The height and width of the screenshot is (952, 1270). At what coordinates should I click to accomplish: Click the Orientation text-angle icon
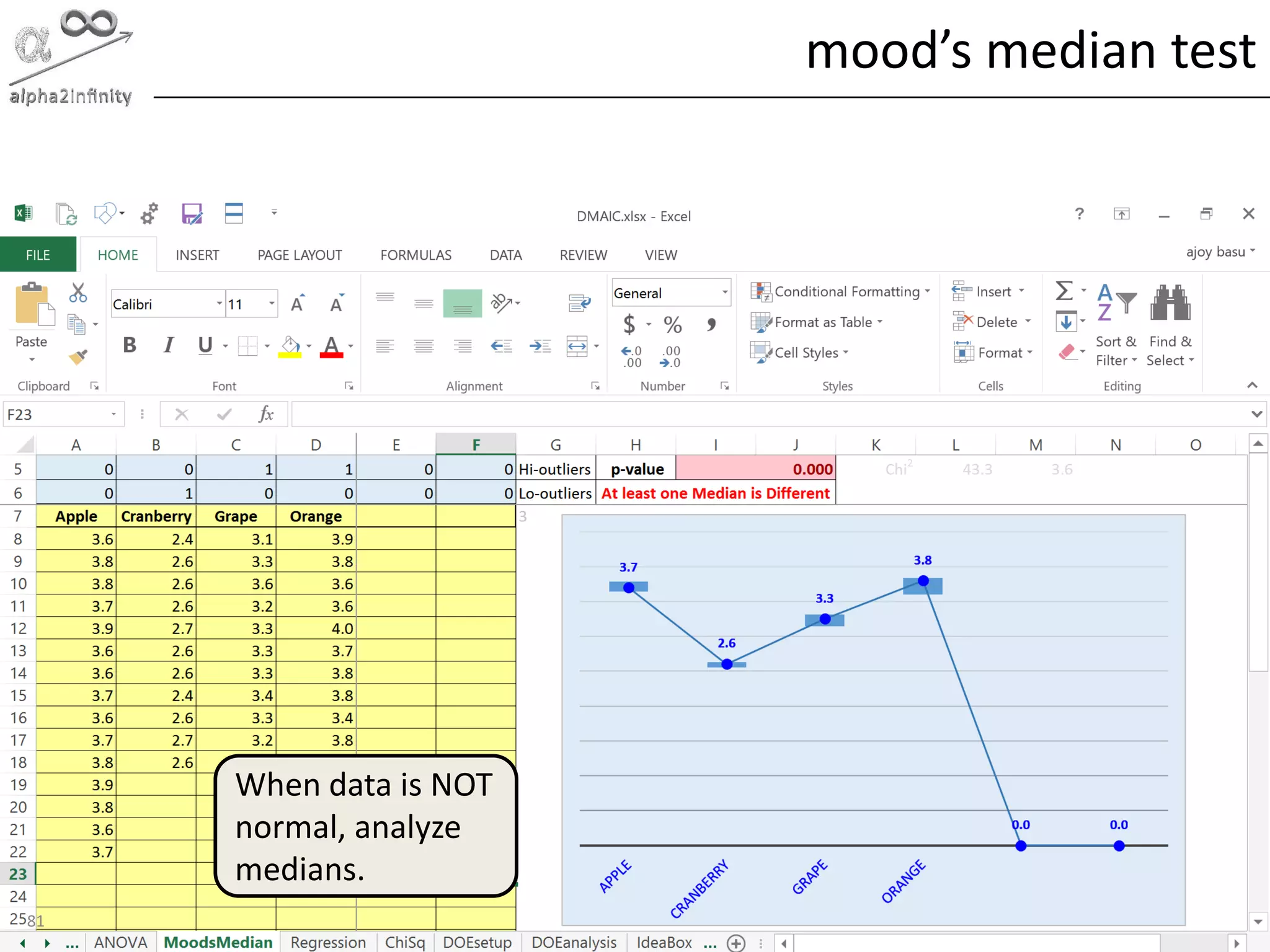click(x=501, y=303)
